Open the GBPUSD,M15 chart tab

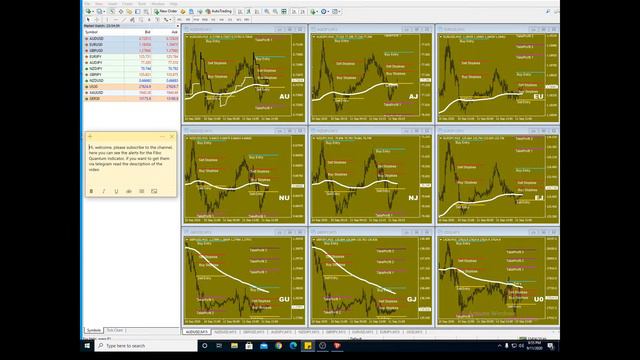[253, 332]
